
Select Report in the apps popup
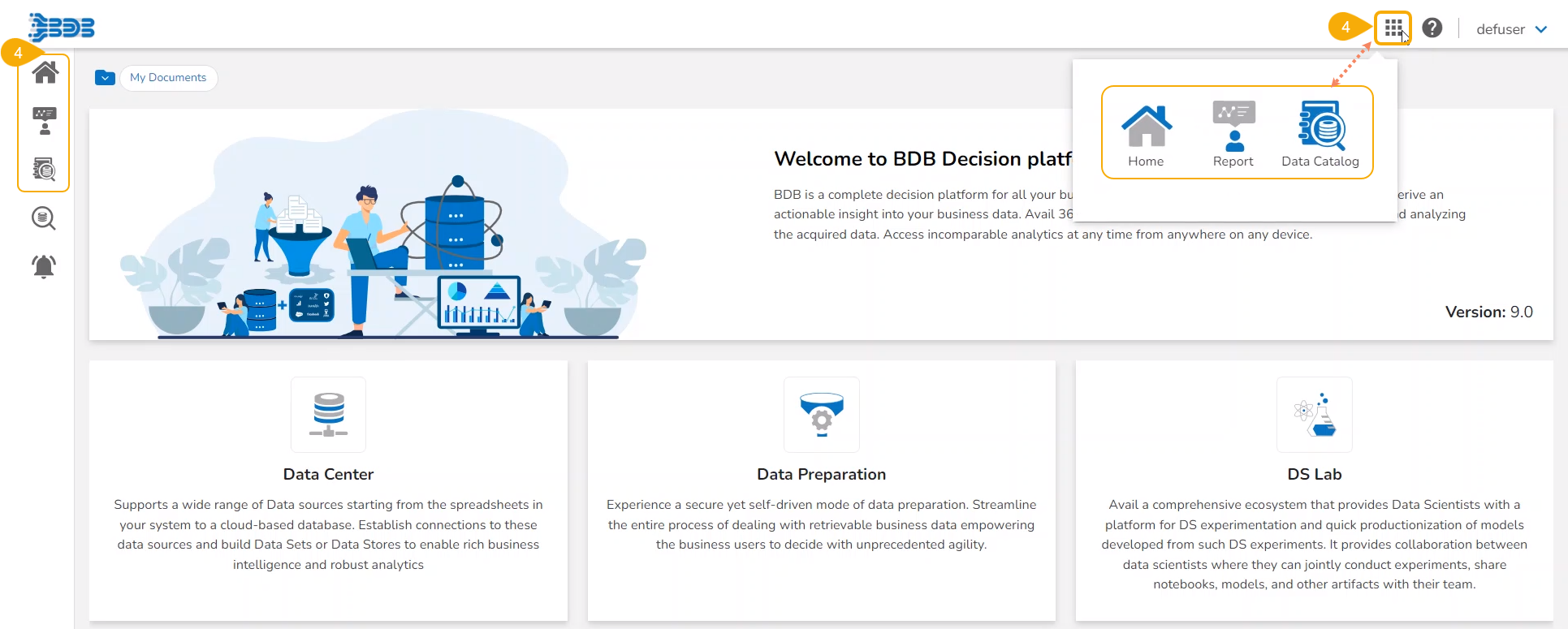[1233, 135]
